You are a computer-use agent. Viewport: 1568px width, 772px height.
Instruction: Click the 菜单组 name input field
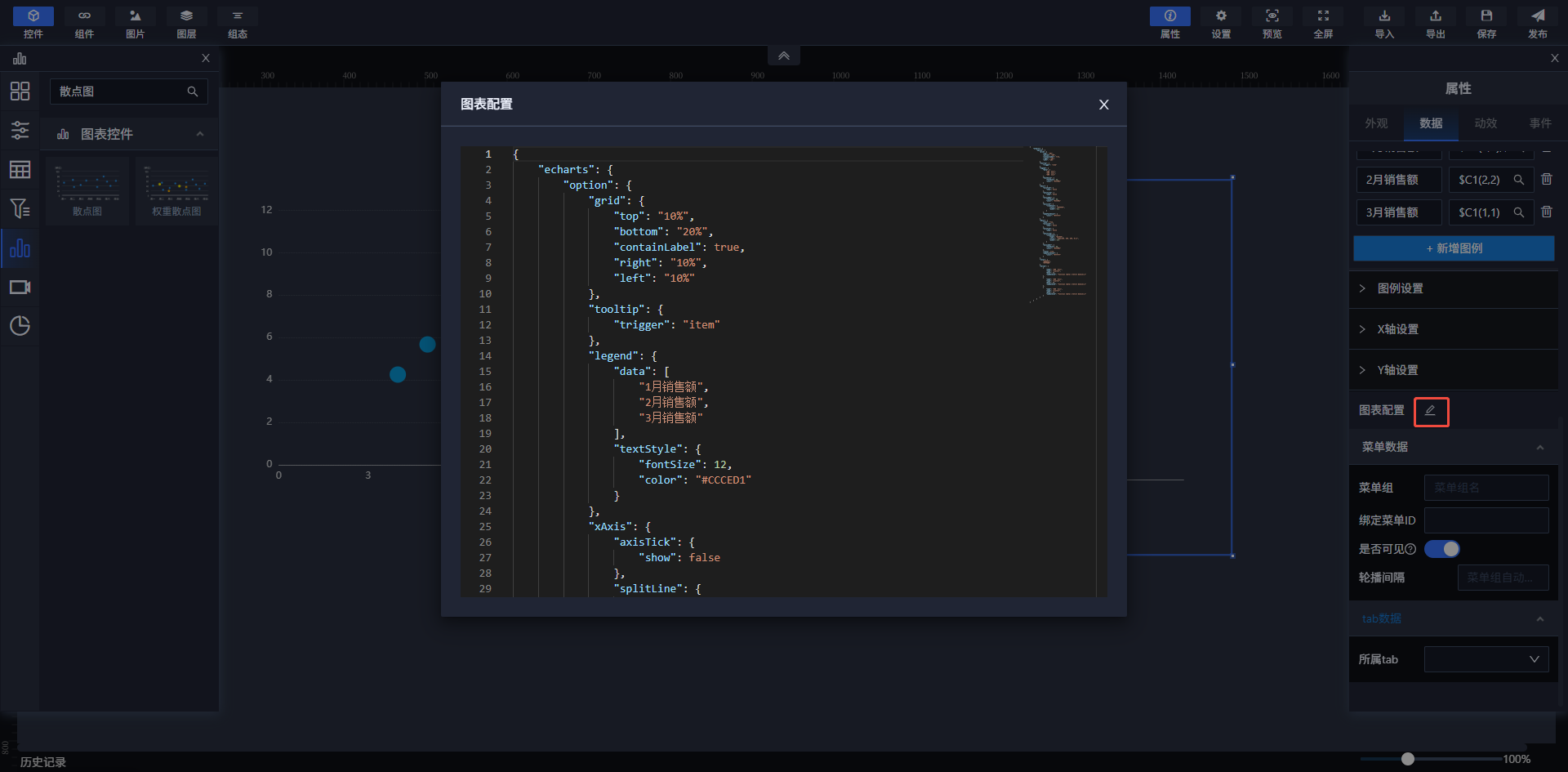point(1486,488)
